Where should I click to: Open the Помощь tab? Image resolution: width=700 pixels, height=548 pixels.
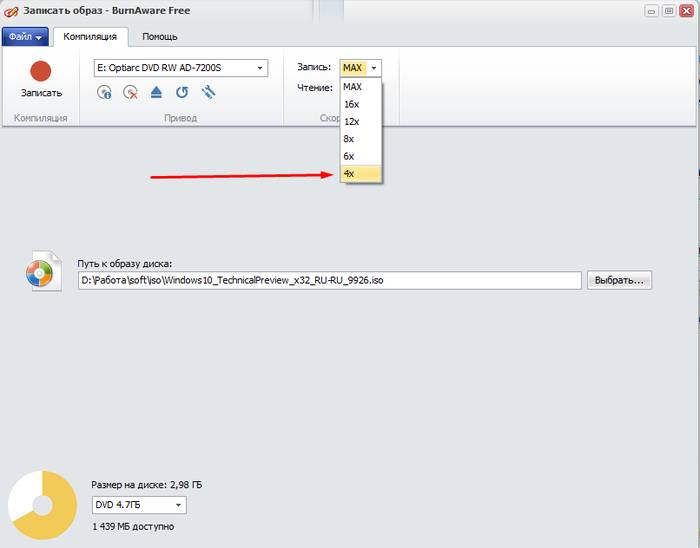(160, 37)
